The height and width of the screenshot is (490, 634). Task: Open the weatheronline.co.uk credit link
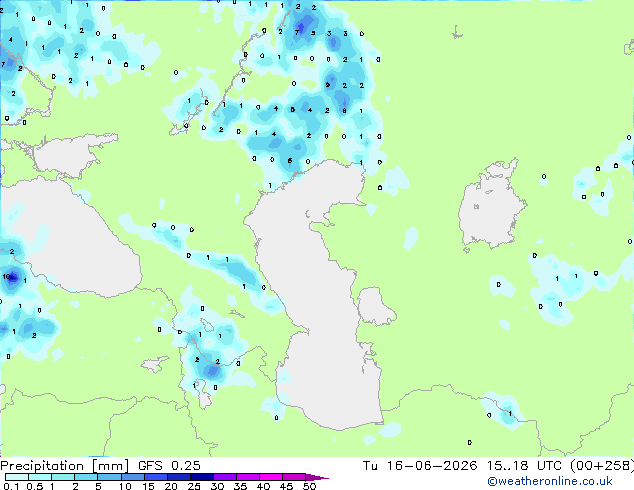tap(550, 481)
